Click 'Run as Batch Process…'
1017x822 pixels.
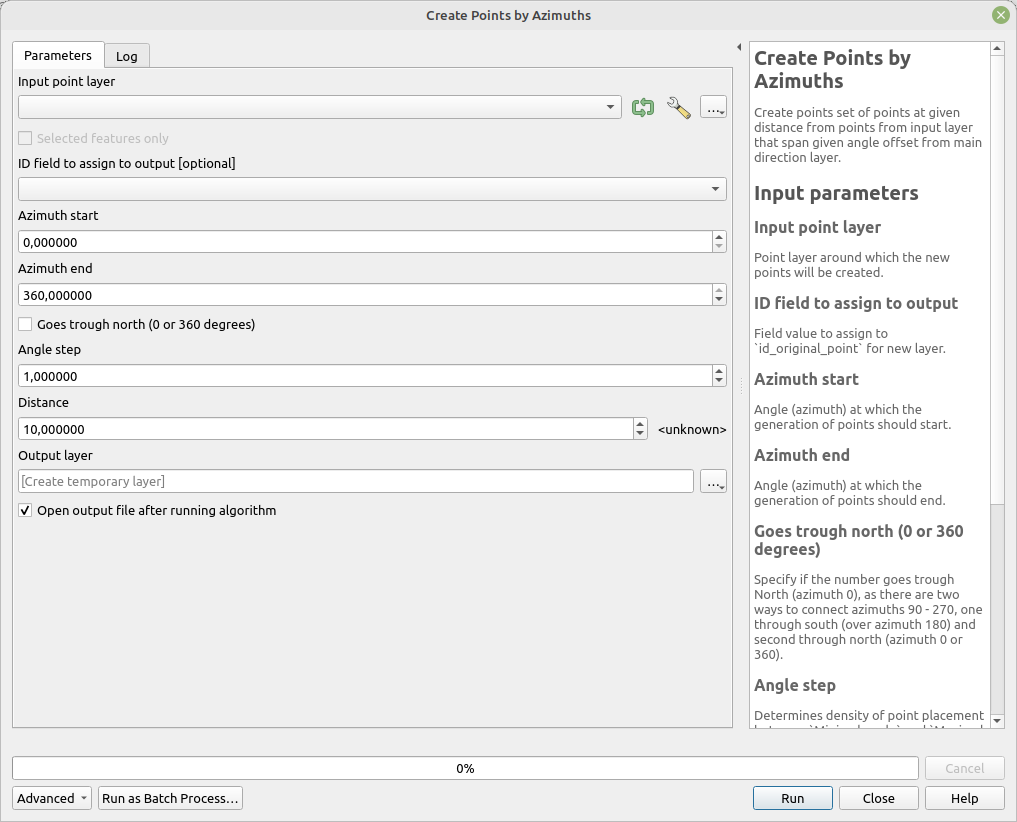(170, 798)
